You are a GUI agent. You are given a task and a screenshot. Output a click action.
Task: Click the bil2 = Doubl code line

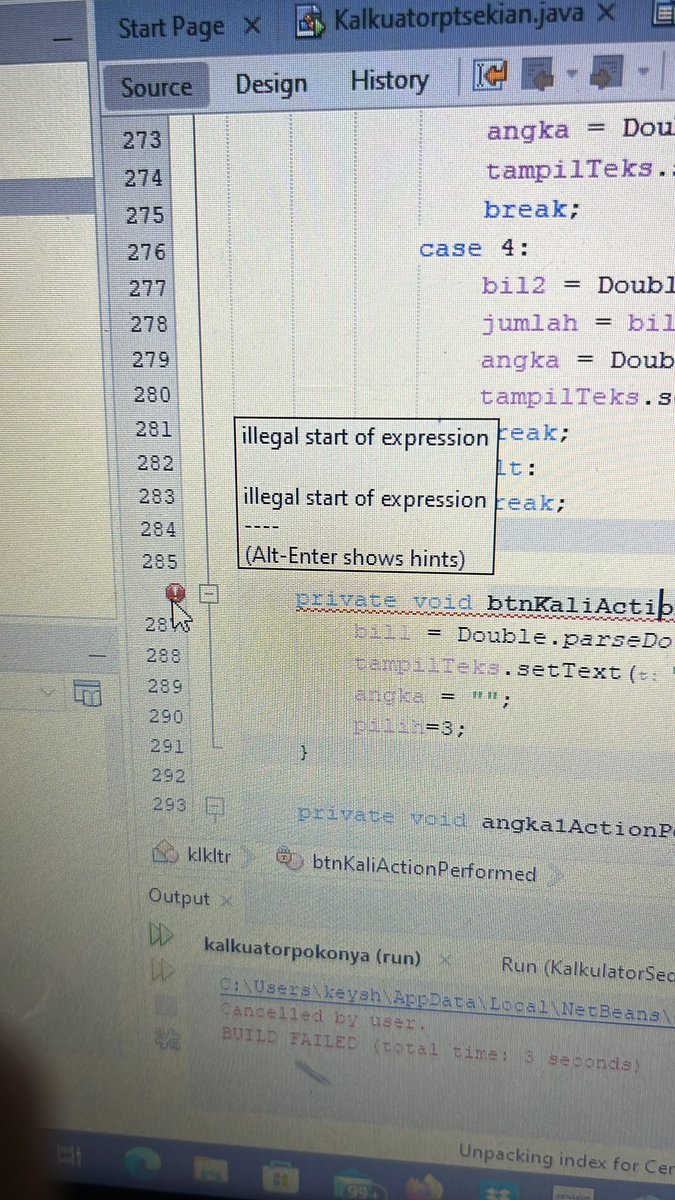pos(577,285)
